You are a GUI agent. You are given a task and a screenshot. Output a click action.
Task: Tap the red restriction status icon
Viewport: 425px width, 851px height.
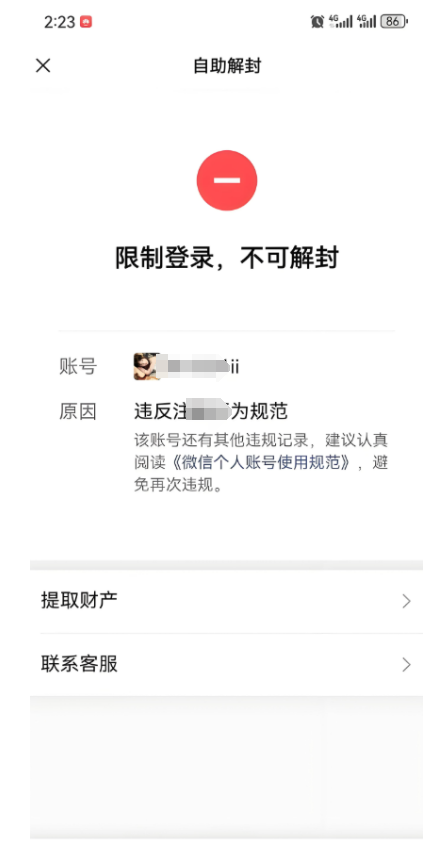tap(227, 180)
